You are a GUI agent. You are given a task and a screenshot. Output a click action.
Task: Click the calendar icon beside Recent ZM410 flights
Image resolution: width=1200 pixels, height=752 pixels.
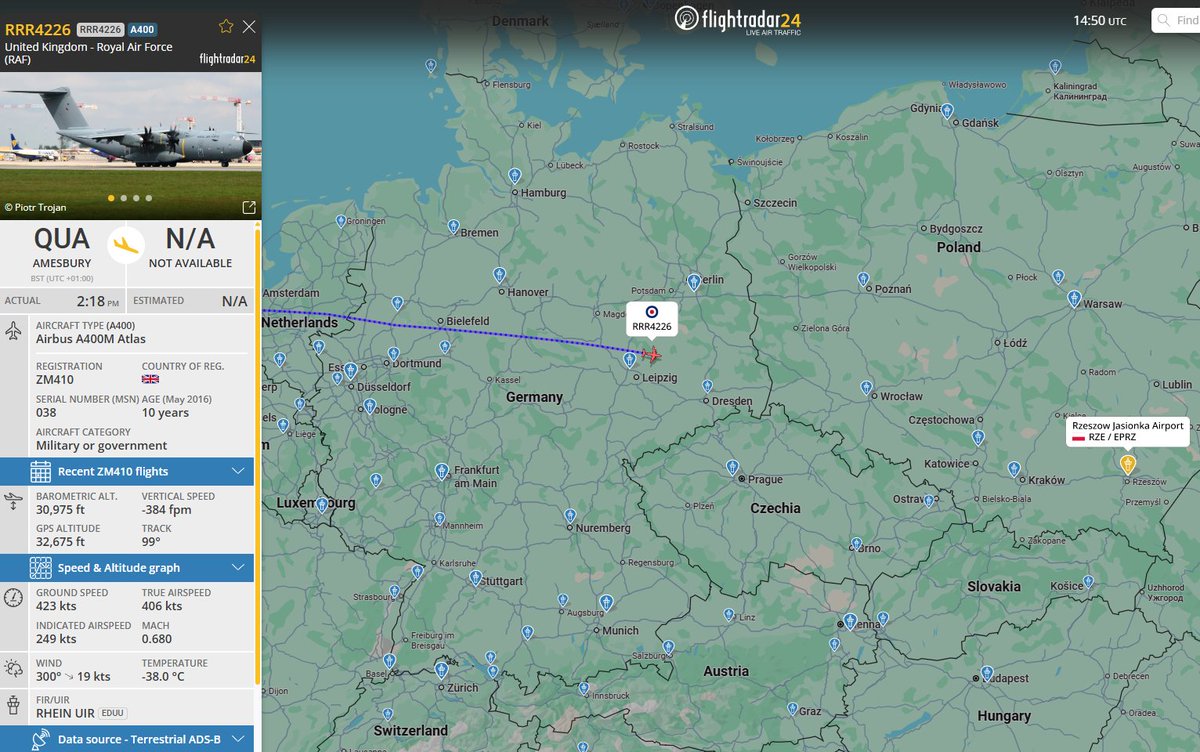(41, 471)
